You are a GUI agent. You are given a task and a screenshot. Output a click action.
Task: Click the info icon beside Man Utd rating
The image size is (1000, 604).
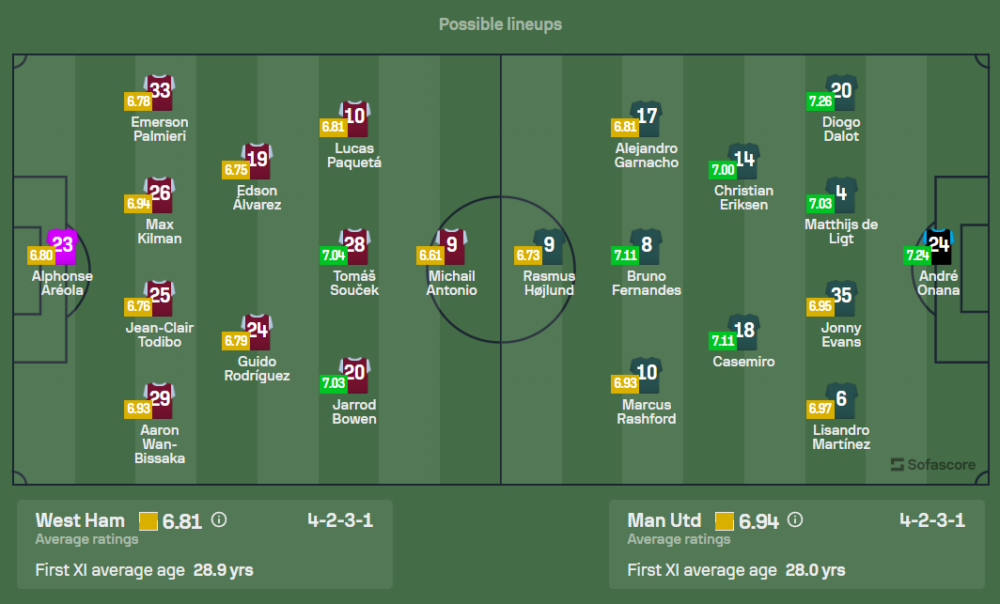795,520
